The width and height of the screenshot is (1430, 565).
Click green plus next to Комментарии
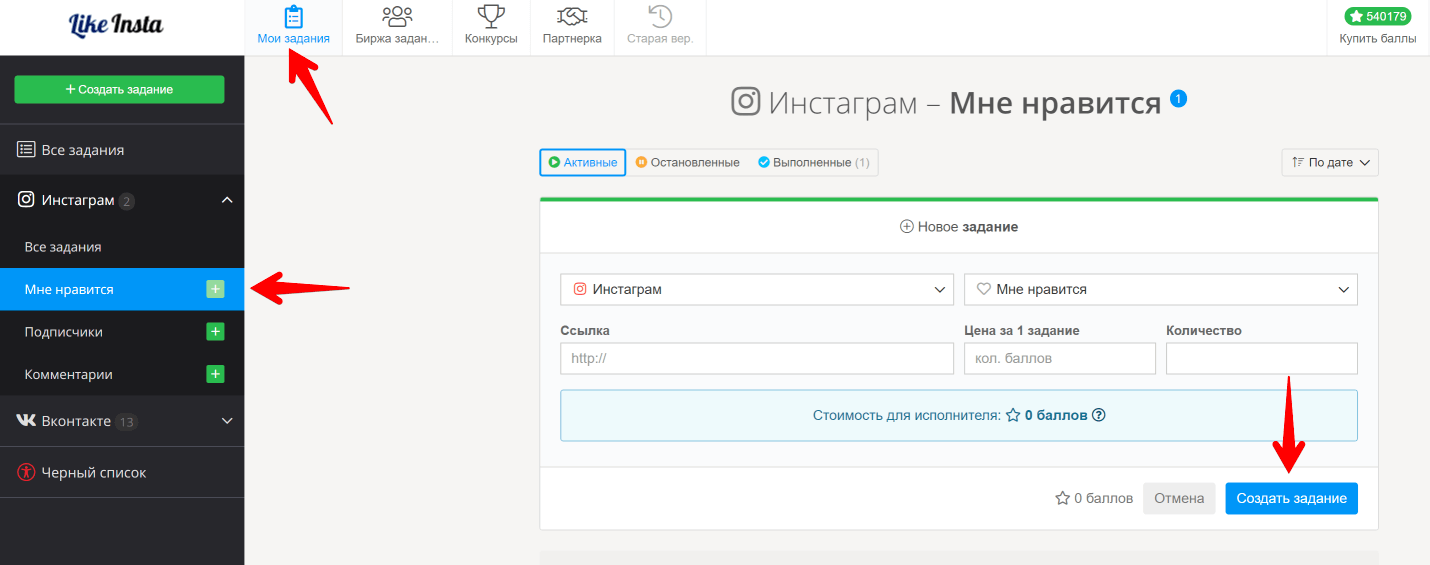click(x=215, y=374)
